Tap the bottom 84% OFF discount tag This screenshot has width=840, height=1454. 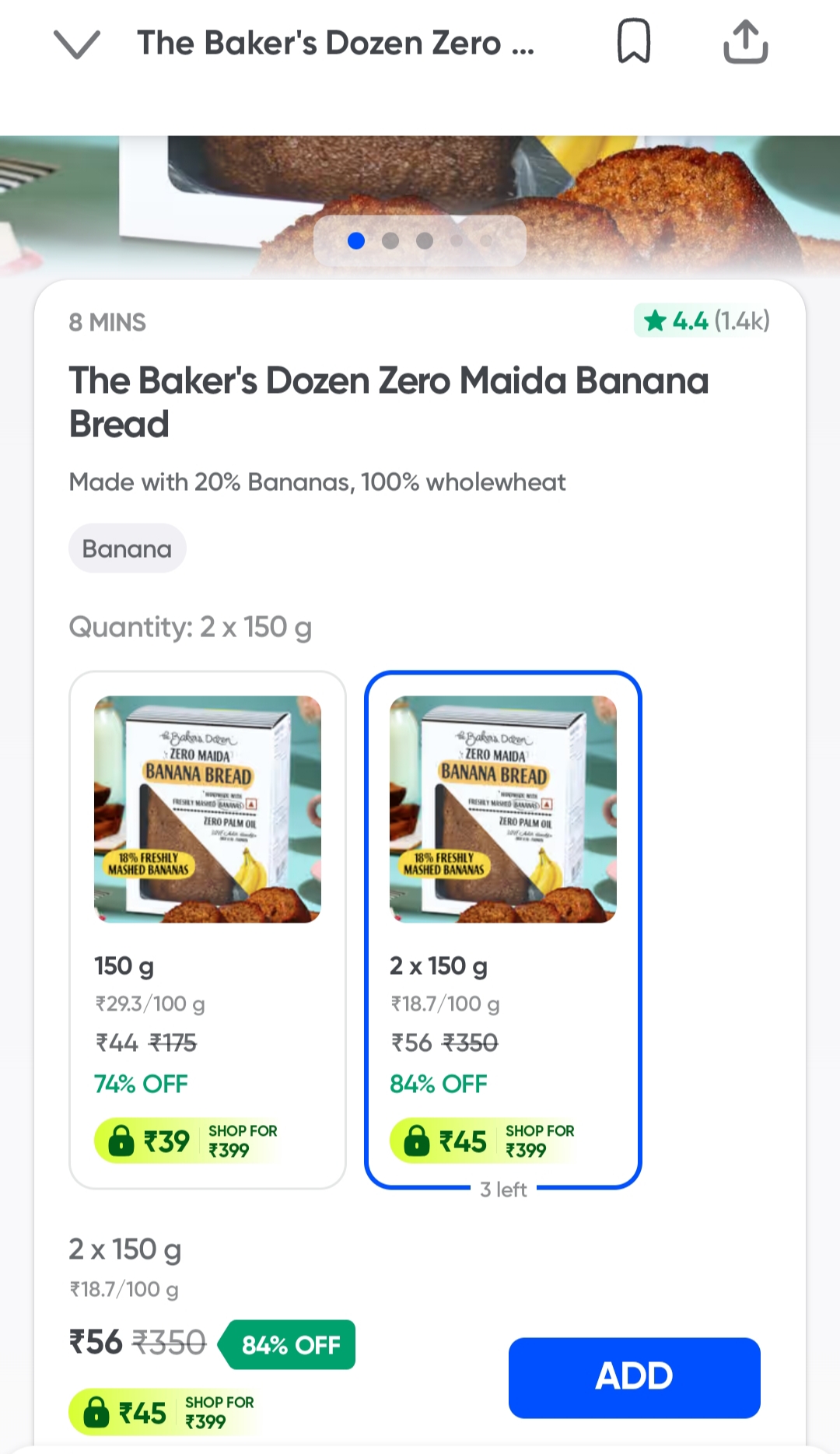[289, 1344]
